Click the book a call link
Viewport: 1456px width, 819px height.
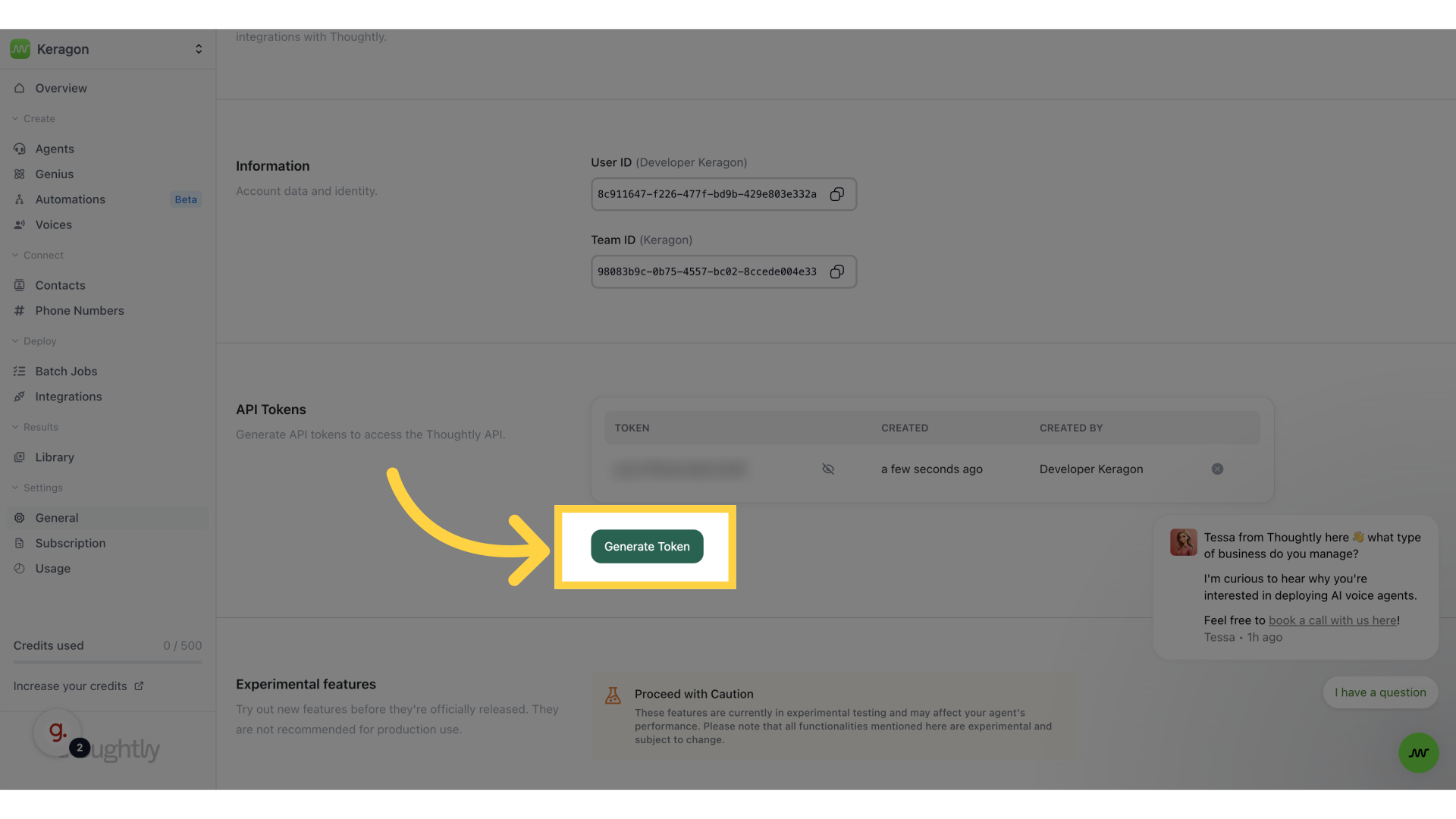1332,620
